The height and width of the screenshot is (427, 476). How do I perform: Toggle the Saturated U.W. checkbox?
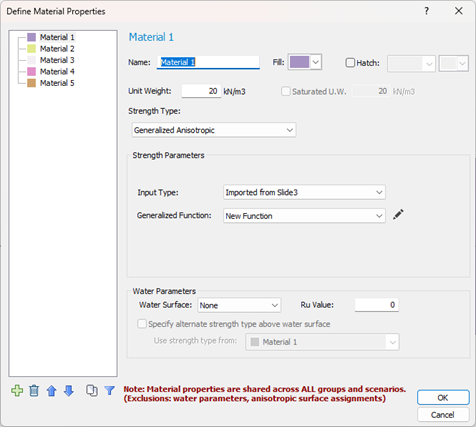coord(286,91)
